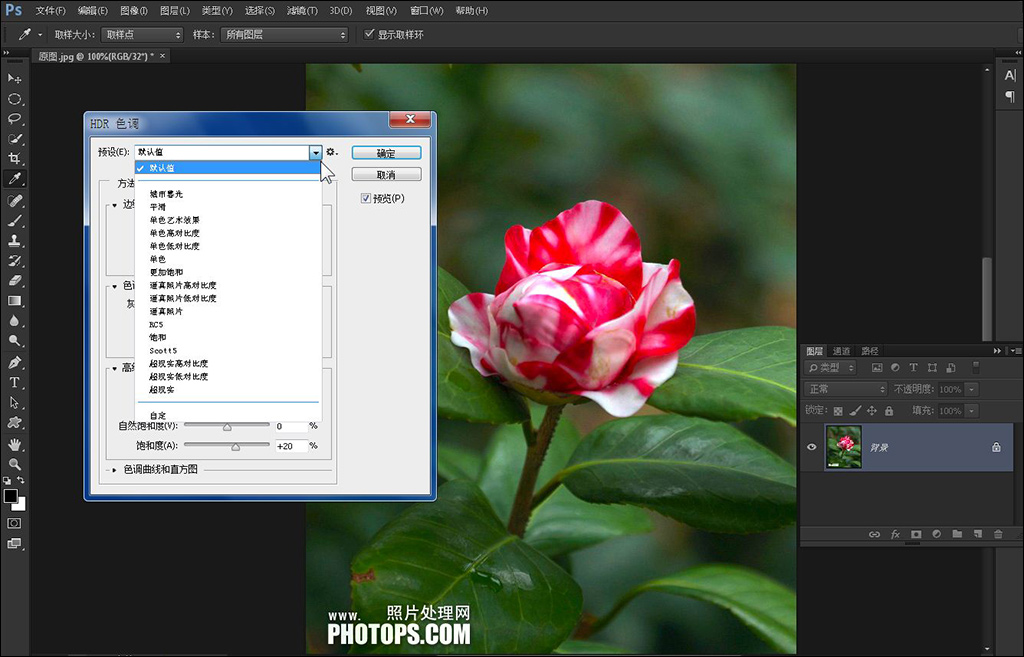Screen dimensions: 1024x657
Task: Select the Quick Selection tool
Action: [14, 139]
